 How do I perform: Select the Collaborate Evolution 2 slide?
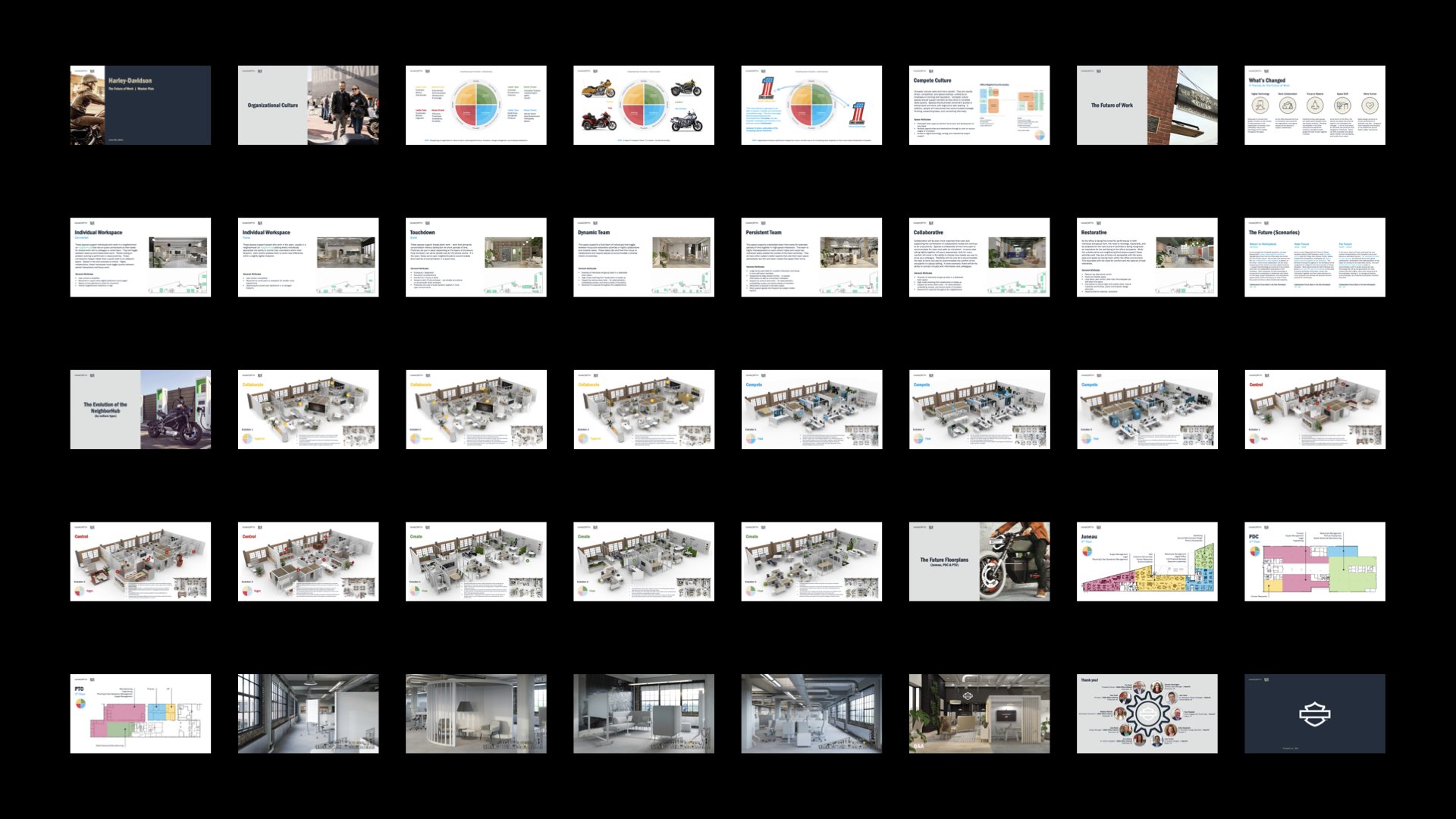tap(476, 409)
